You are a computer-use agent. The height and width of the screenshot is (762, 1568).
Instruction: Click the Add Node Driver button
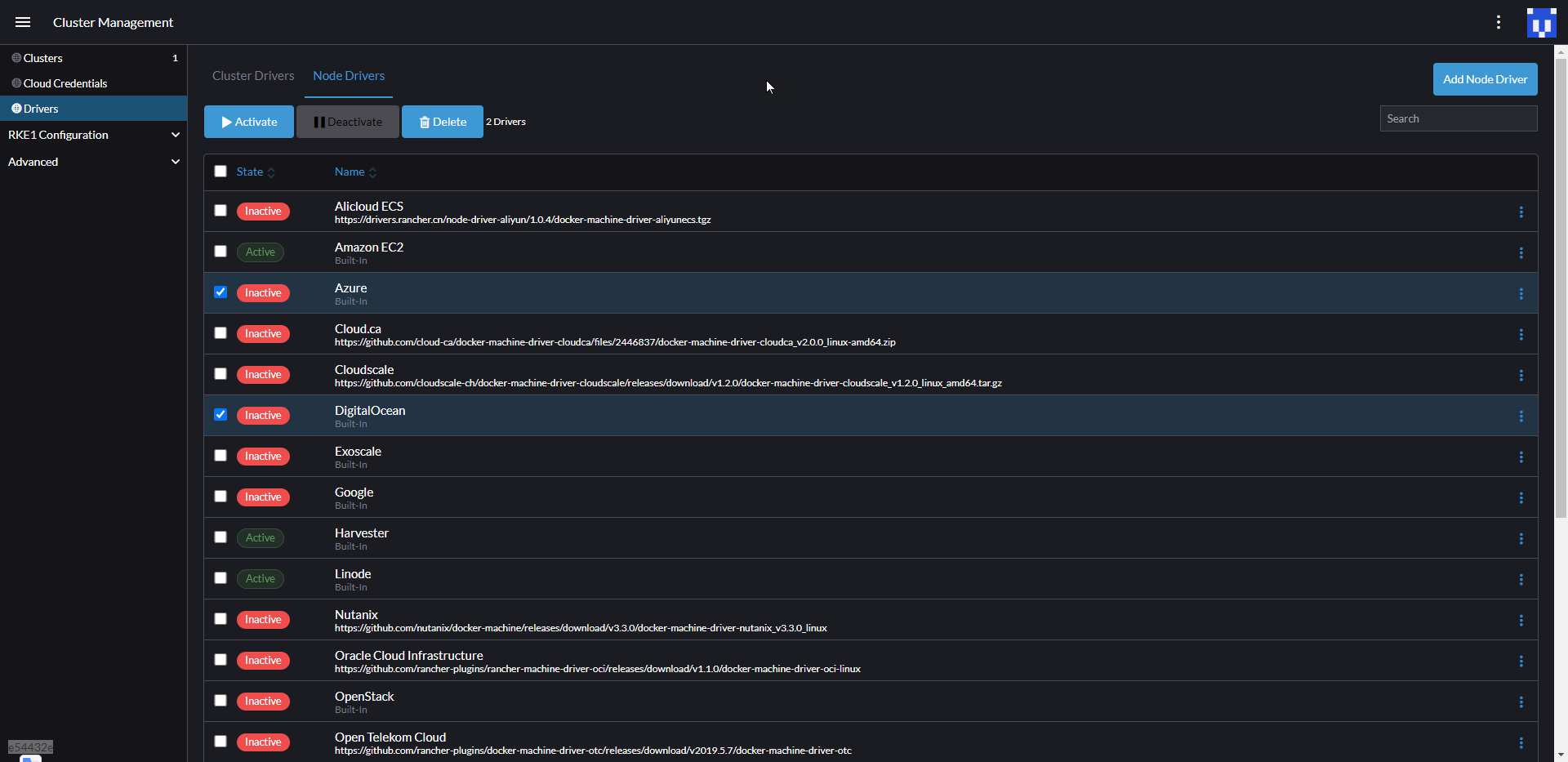pos(1484,78)
